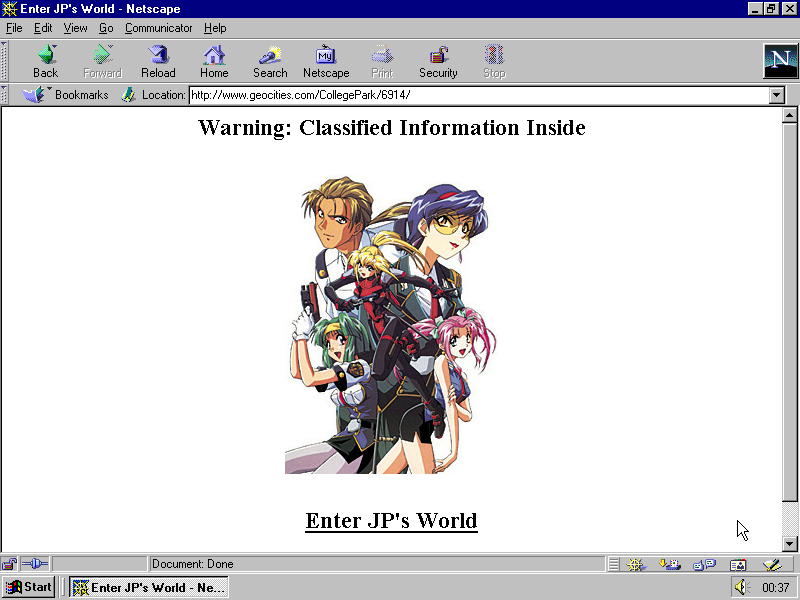The width and height of the screenshot is (800, 600).
Task: Open the Search toolbar button
Action: coord(270,61)
